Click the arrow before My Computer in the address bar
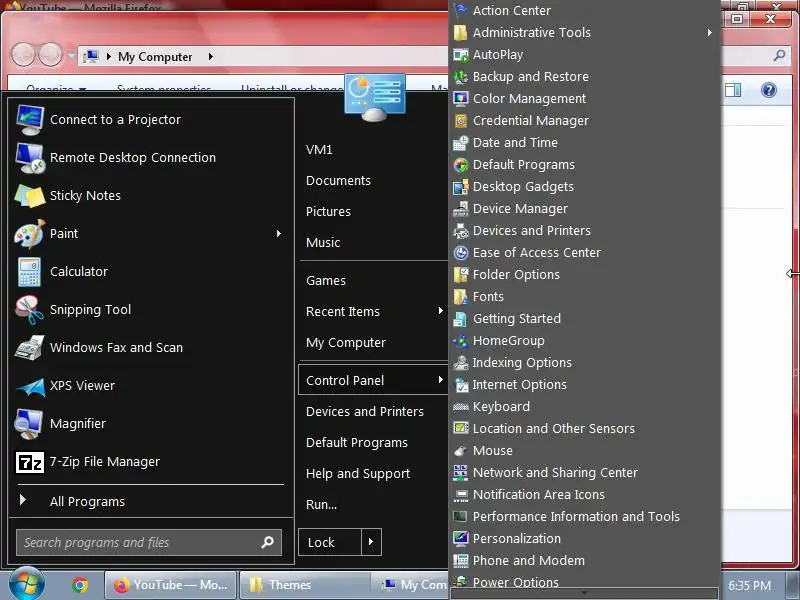The height and width of the screenshot is (600, 800). [x=109, y=57]
